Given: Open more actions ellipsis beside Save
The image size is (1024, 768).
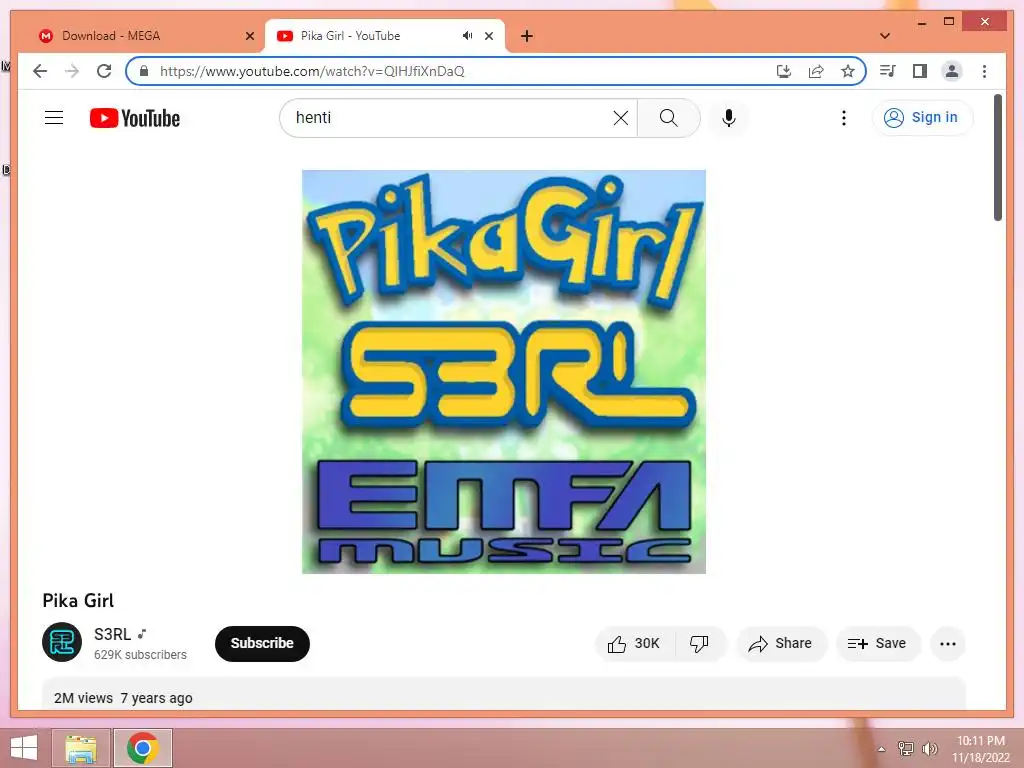Looking at the screenshot, I should tap(948, 644).
